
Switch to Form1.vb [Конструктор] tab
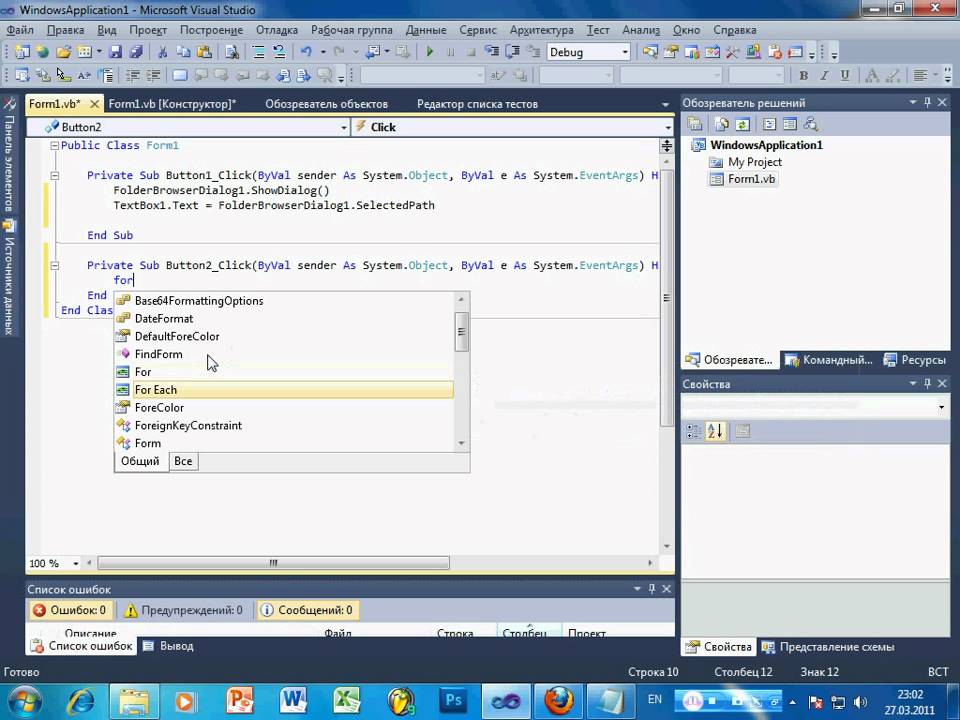172,104
